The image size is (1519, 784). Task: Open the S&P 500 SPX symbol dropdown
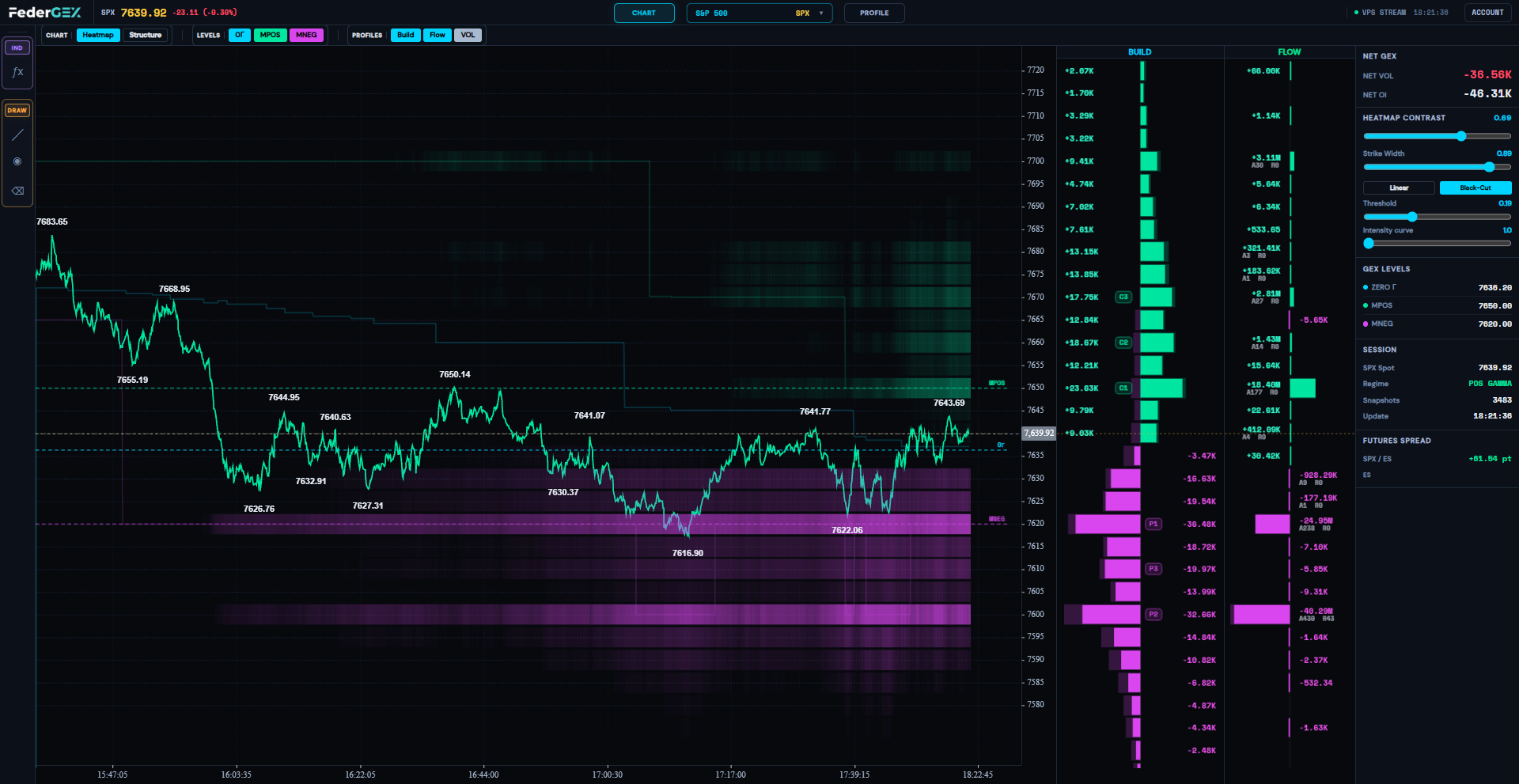point(759,13)
